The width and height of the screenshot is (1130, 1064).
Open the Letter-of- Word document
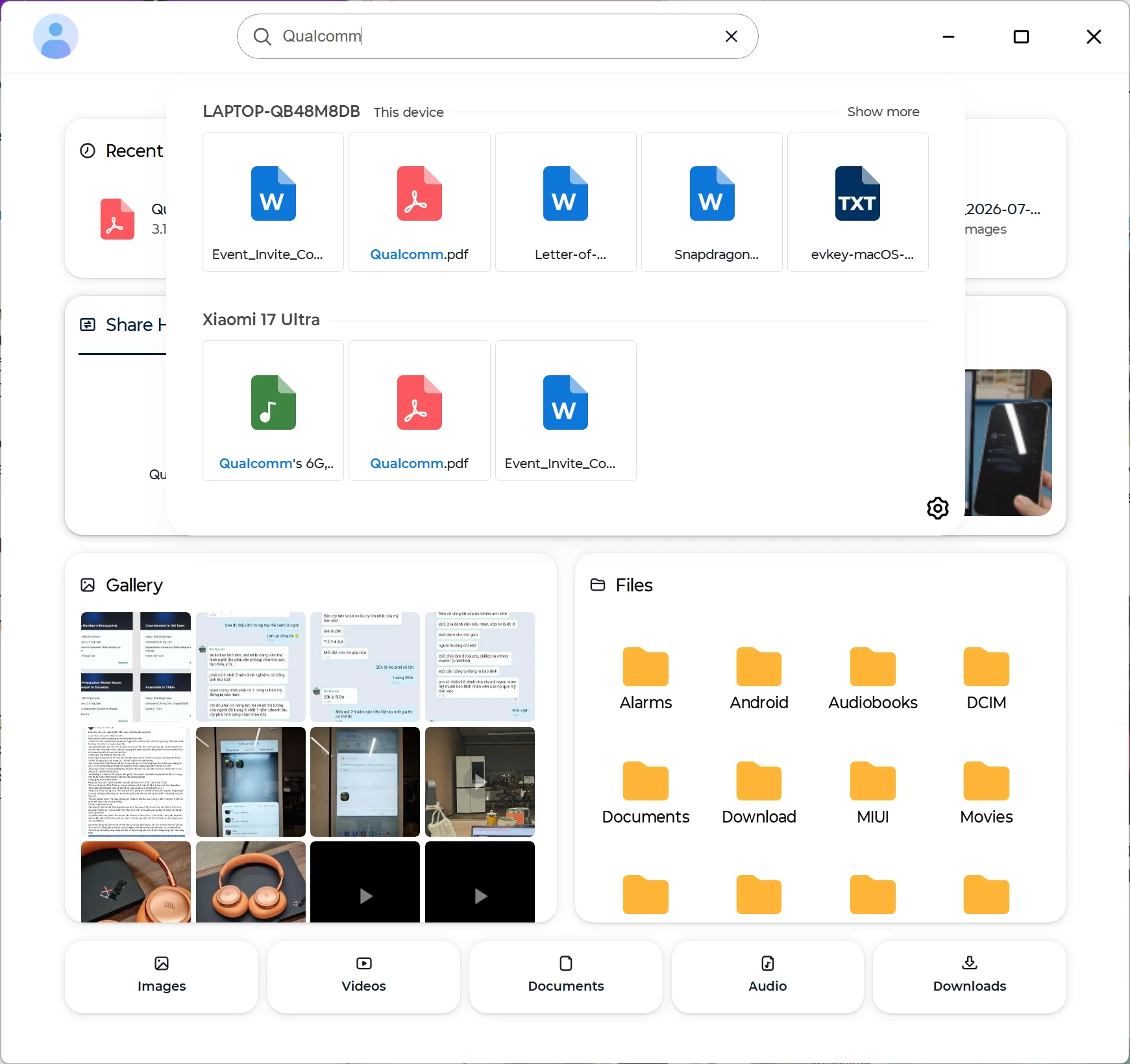565,202
